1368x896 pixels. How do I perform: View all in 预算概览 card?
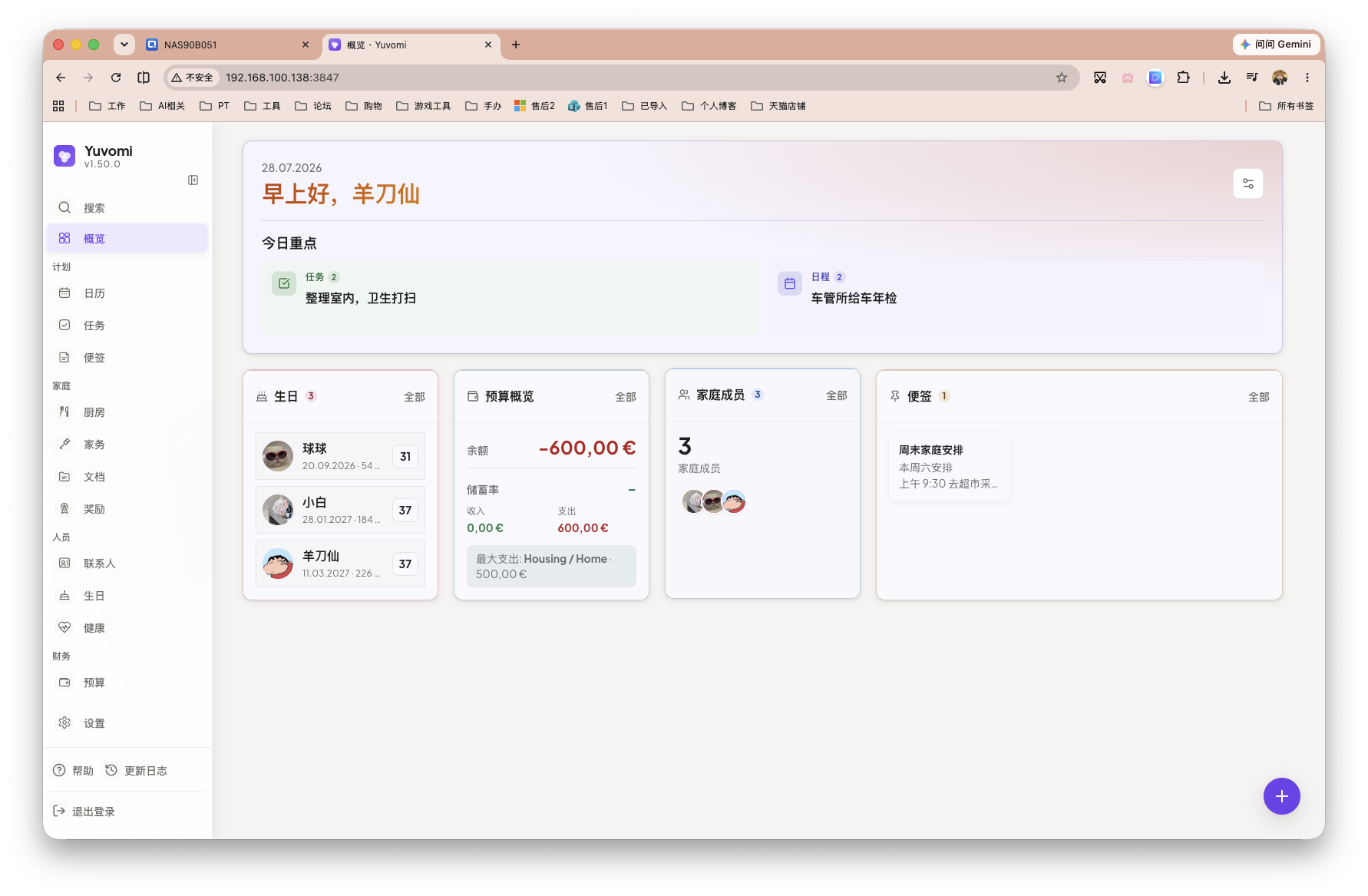(x=626, y=396)
